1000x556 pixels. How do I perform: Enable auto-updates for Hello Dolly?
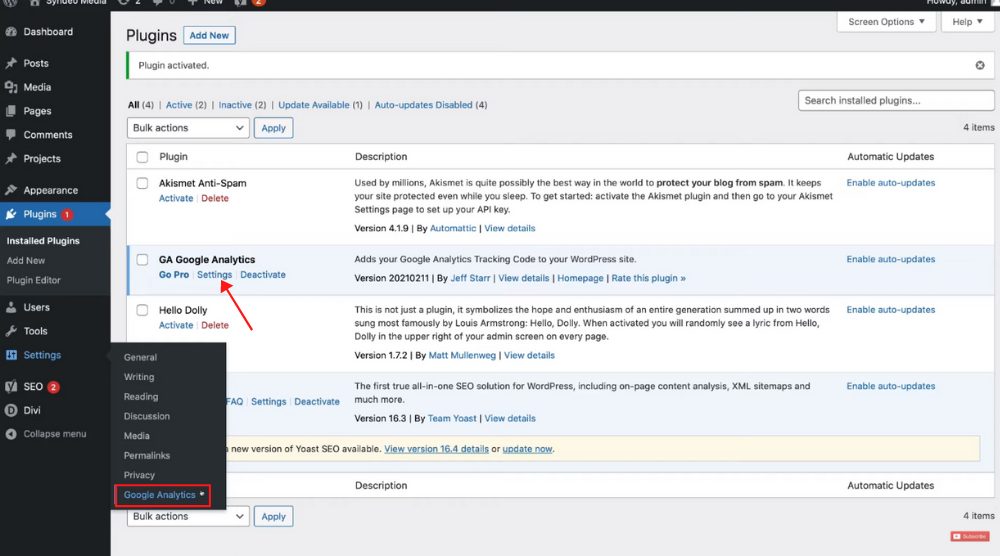coord(891,310)
